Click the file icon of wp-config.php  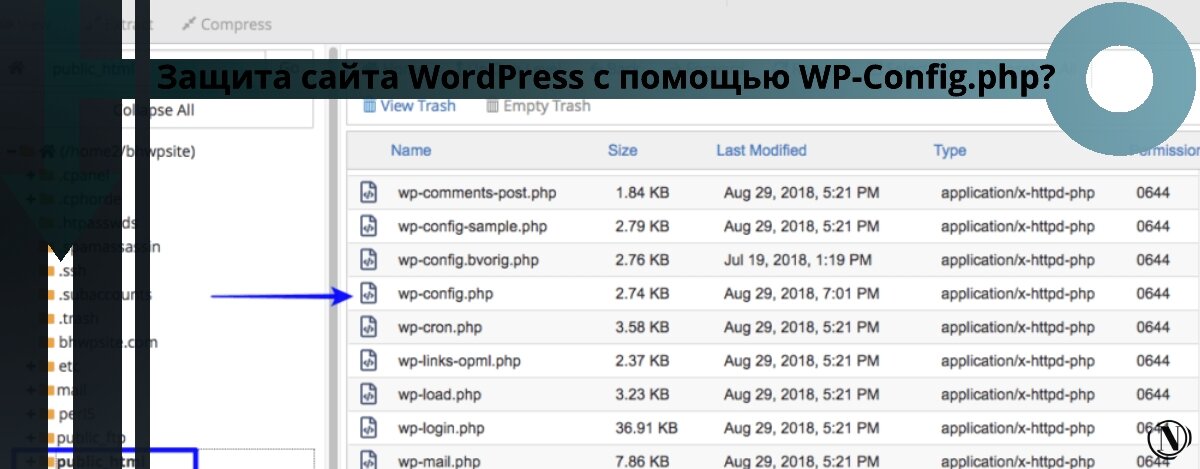click(x=369, y=294)
